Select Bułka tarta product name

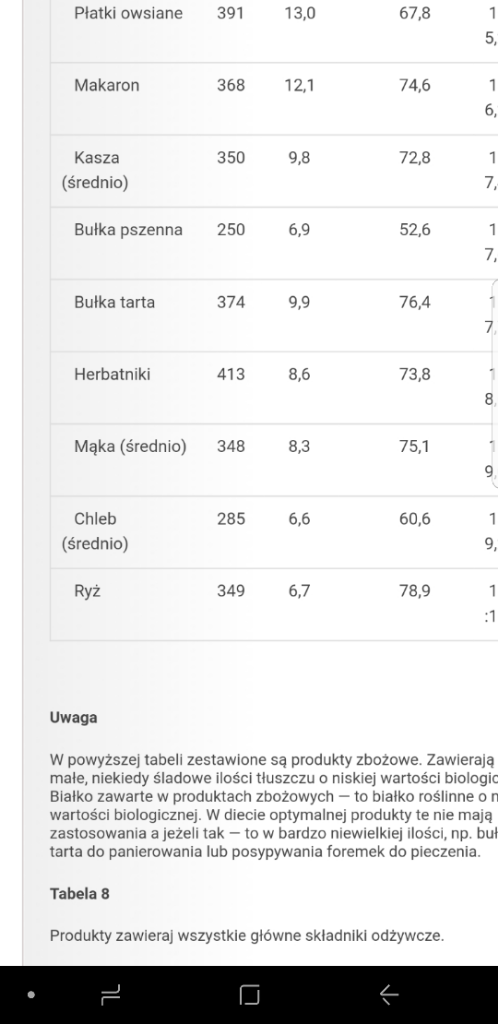114,302
